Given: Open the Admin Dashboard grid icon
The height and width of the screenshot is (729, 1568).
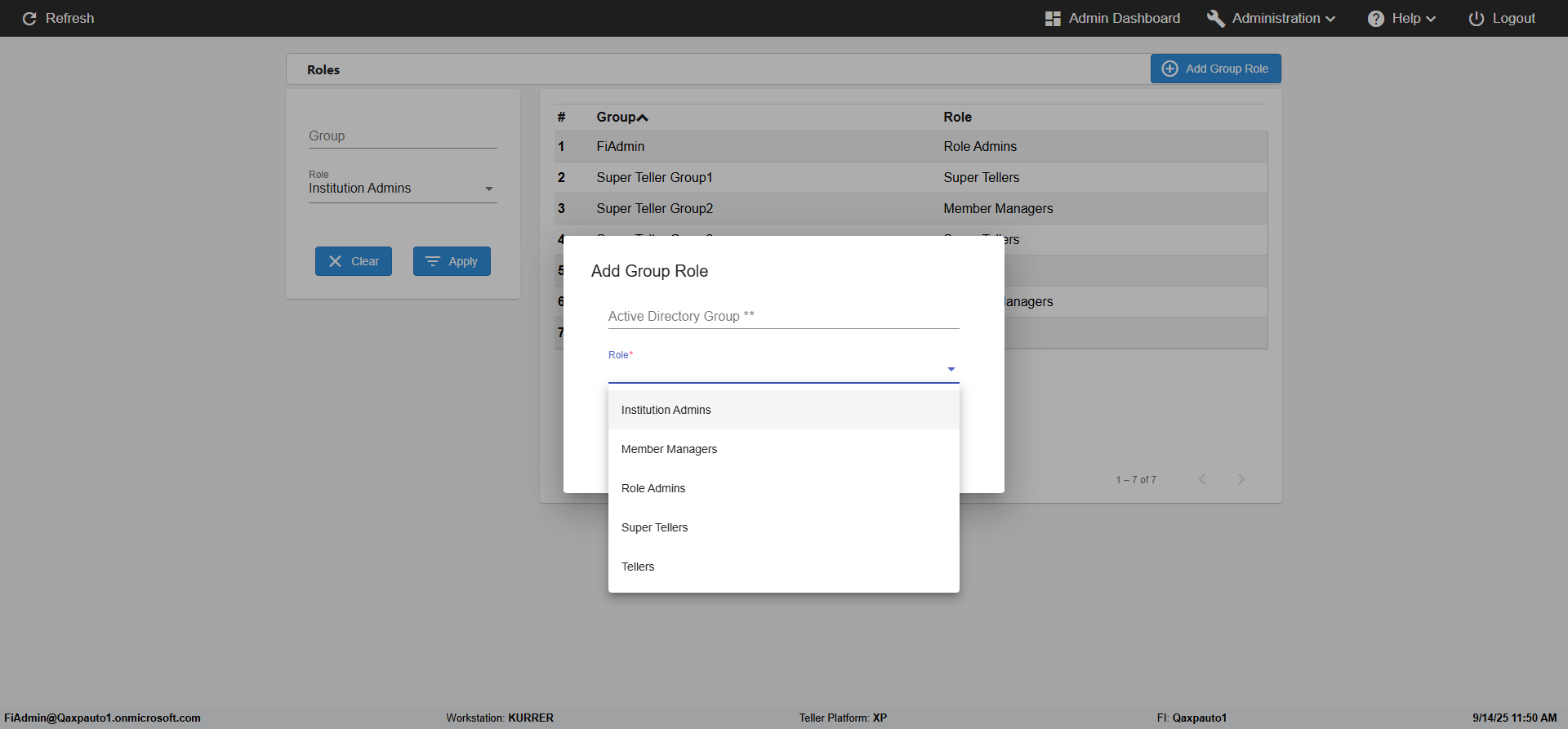Looking at the screenshot, I should click(x=1053, y=19).
